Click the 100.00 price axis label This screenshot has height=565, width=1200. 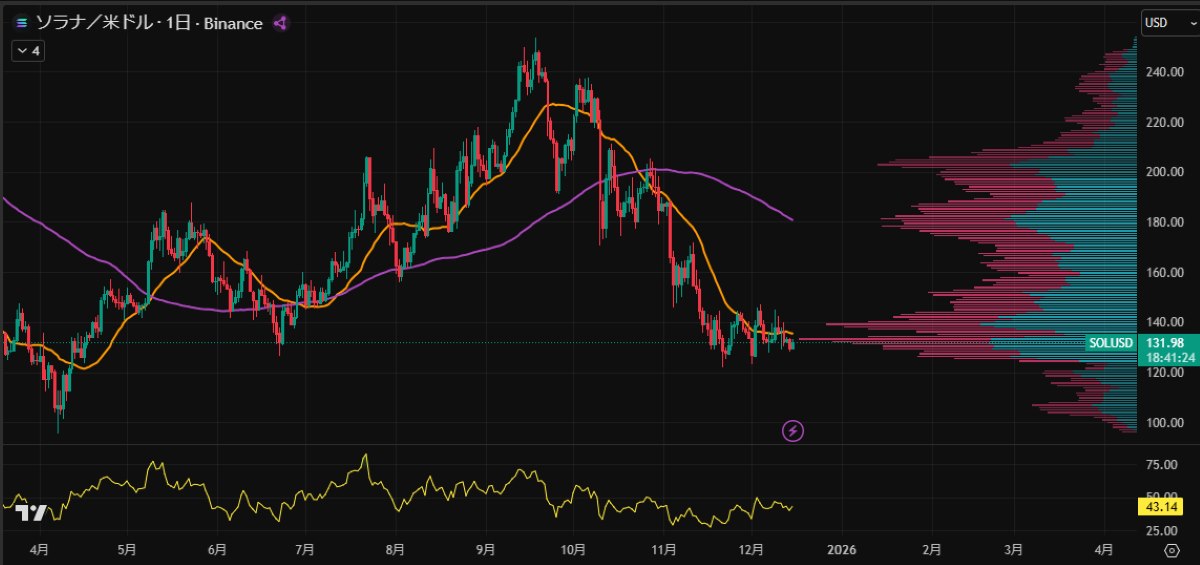[x=1166, y=422]
